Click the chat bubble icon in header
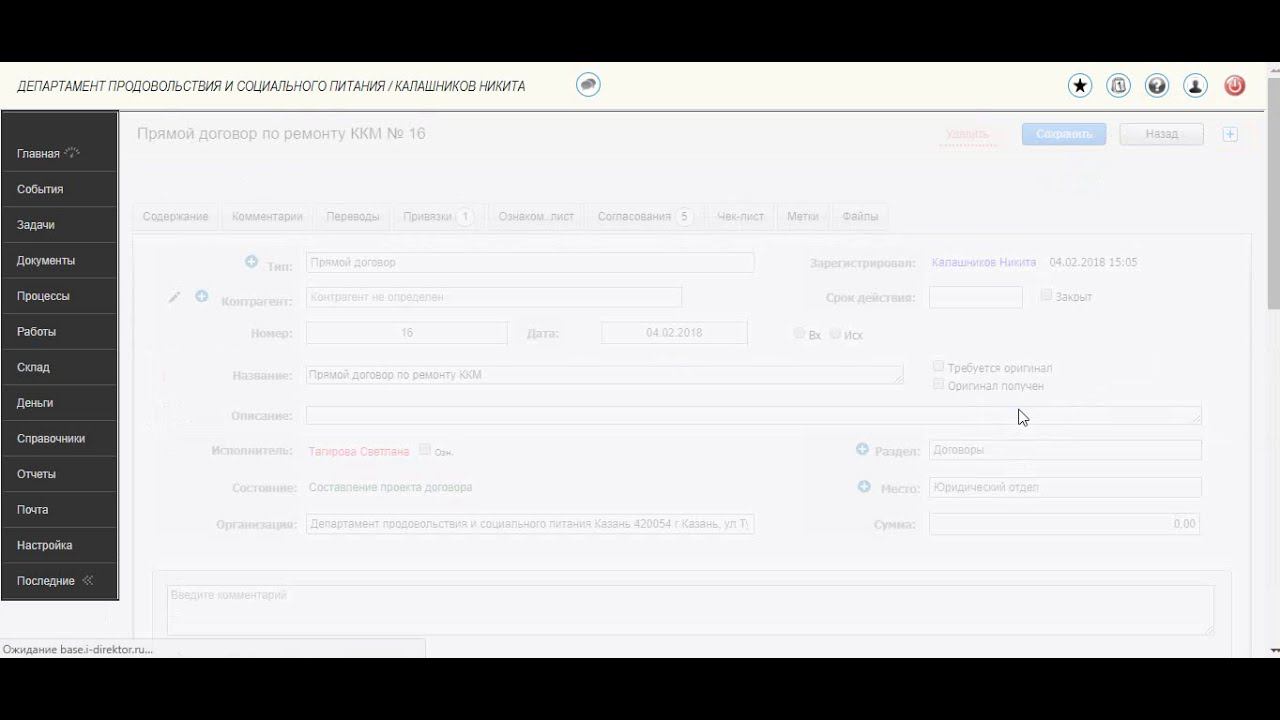 click(589, 85)
